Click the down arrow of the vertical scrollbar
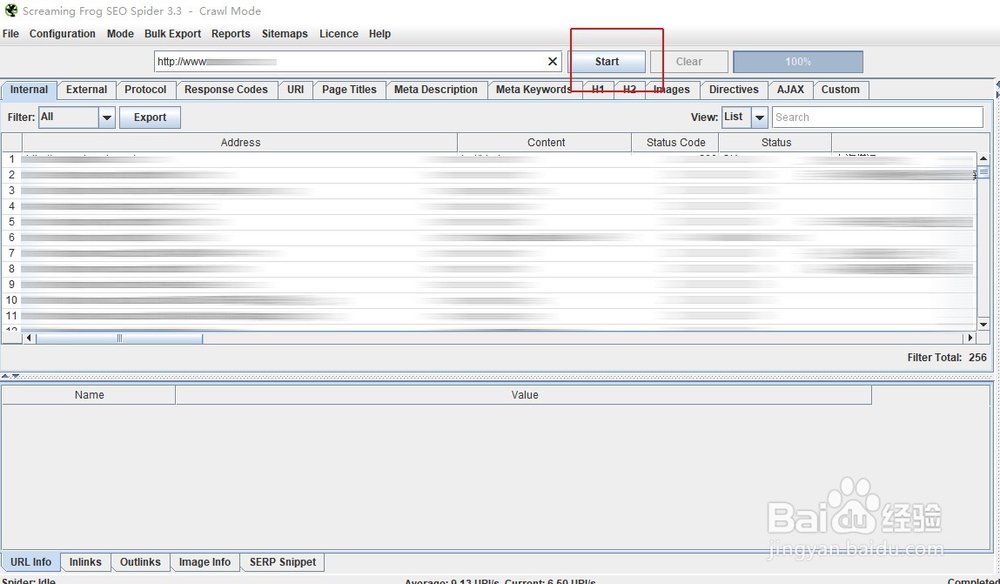 983,325
